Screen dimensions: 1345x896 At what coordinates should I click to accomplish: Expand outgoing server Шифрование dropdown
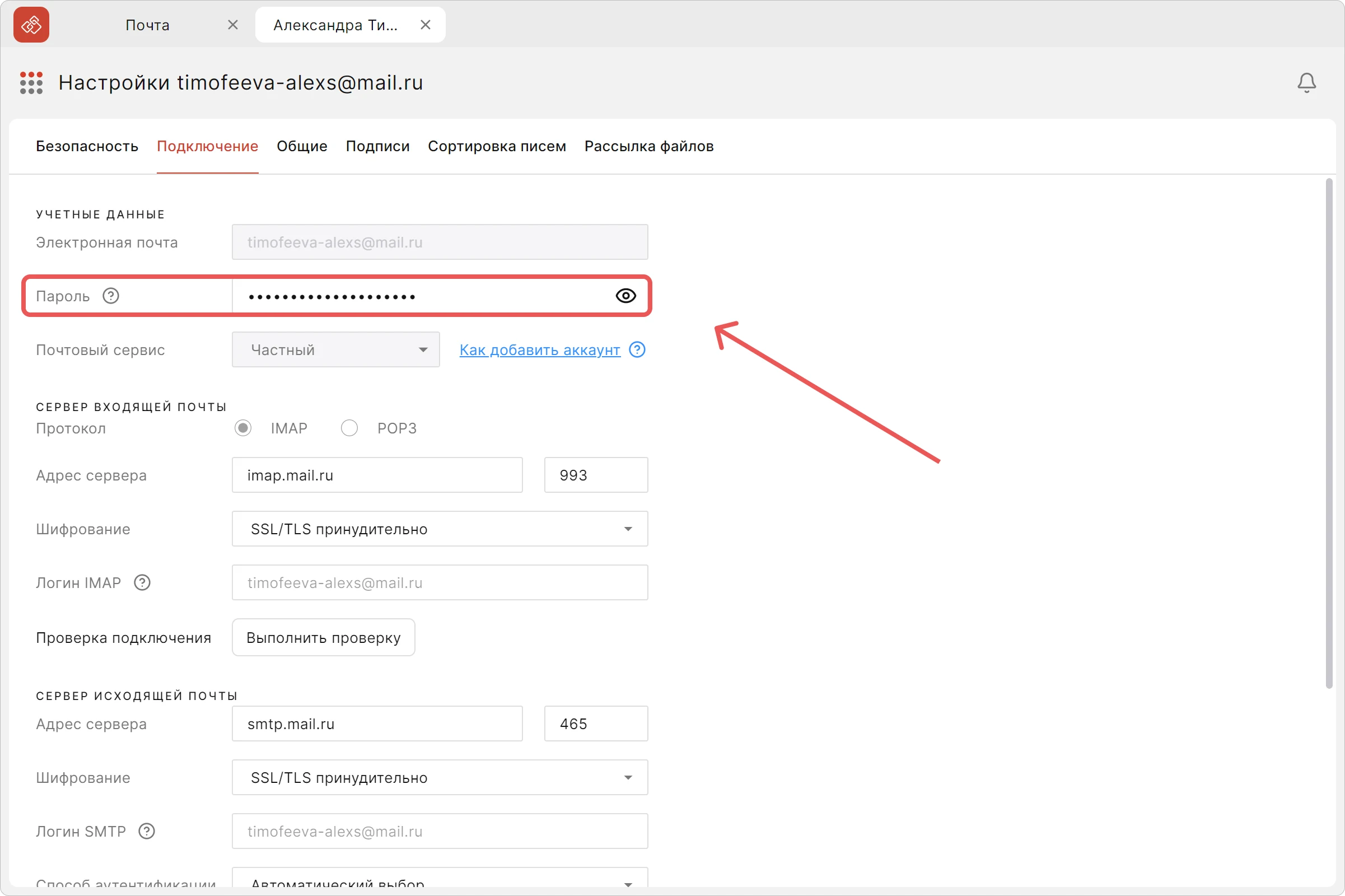(440, 778)
